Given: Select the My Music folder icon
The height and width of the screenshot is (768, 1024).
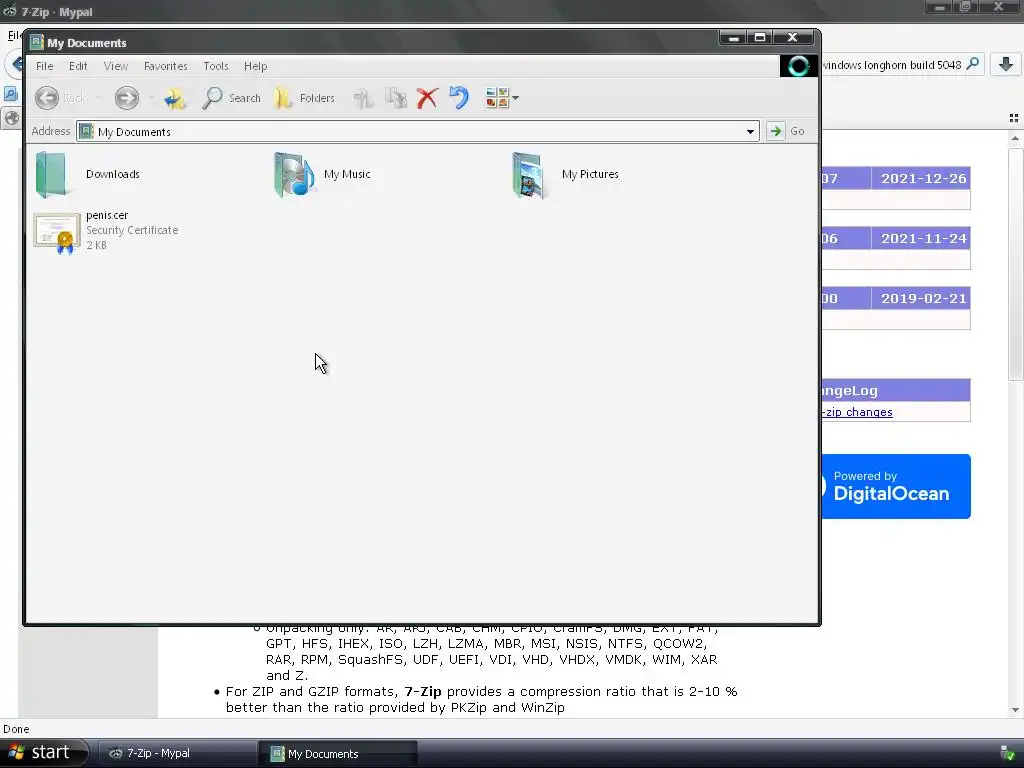Looking at the screenshot, I should [295, 174].
